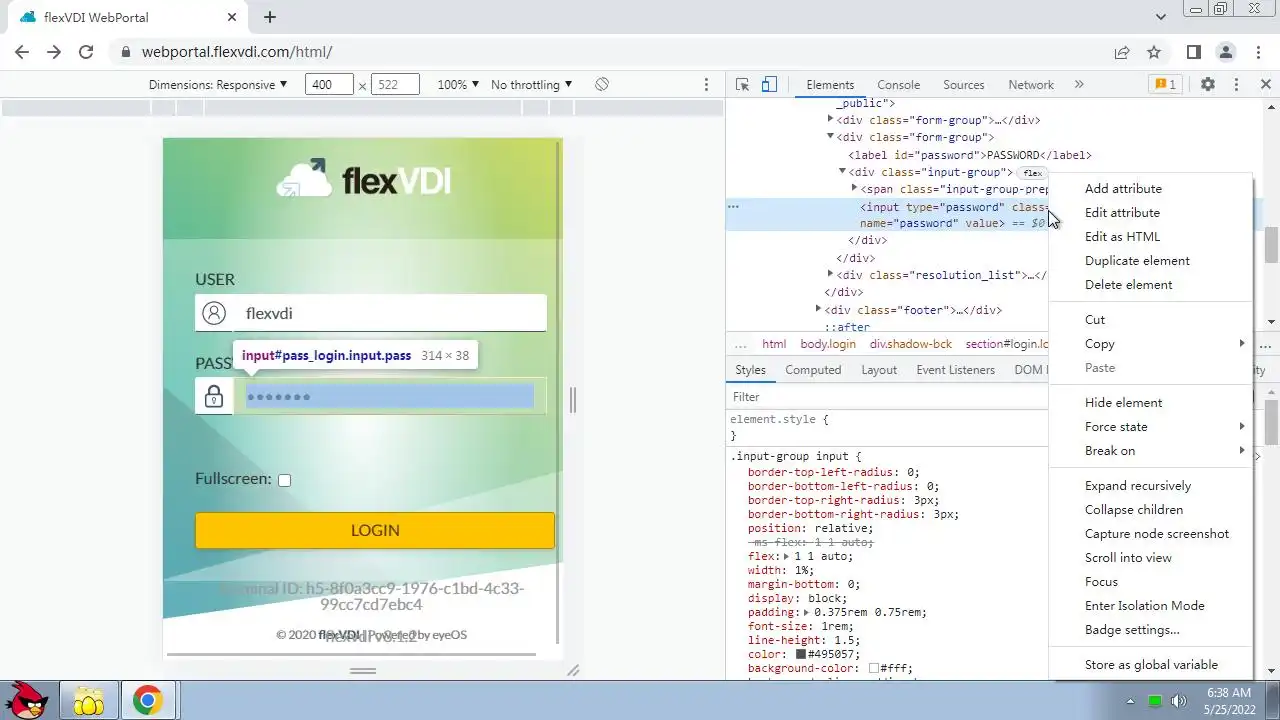Viewport: 1280px width, 720px height.
Task: Collapse the input-group div node
Action: (x=842, y=172)
